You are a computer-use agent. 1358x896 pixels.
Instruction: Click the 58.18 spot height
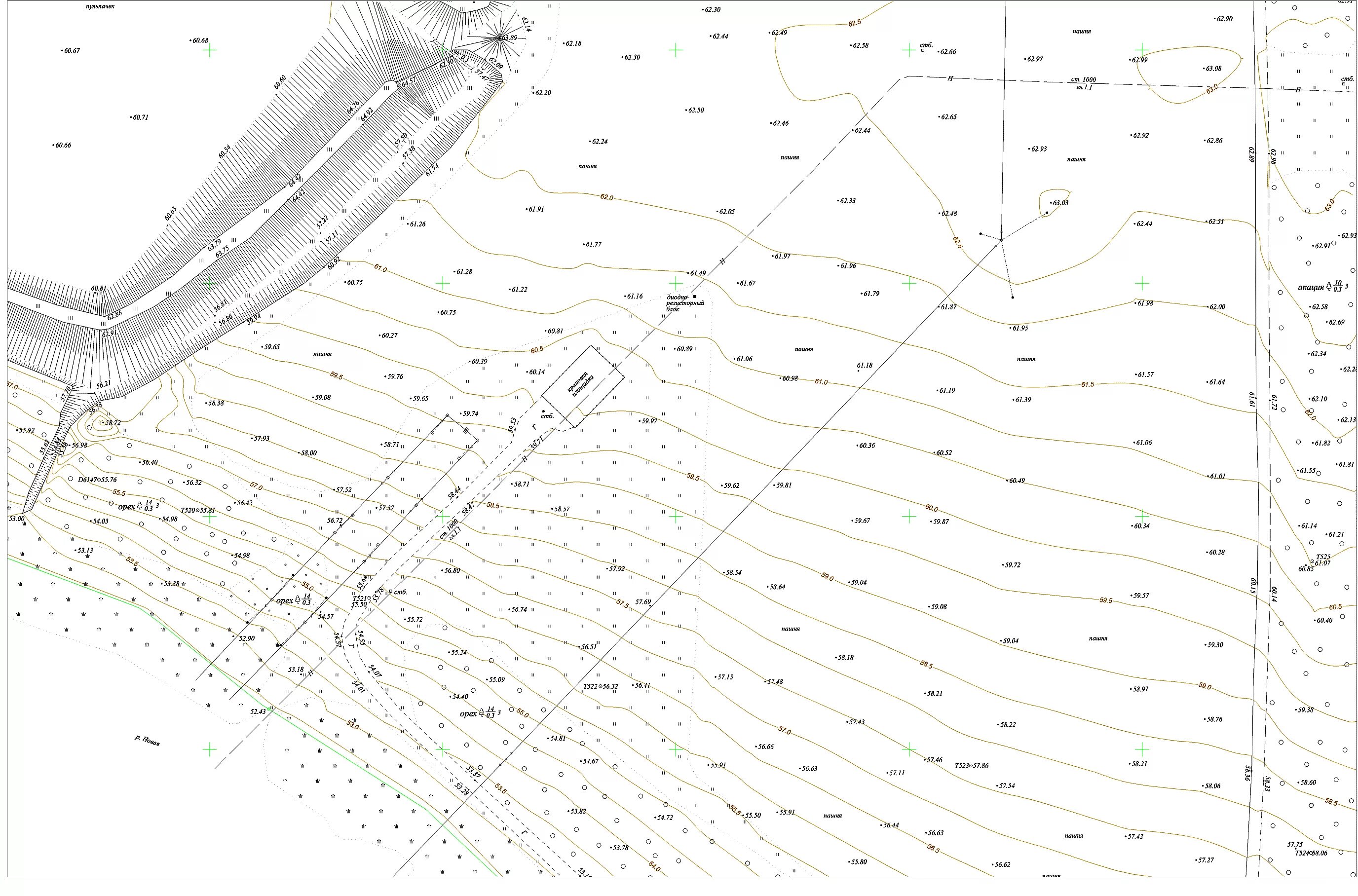pos(845,658)
